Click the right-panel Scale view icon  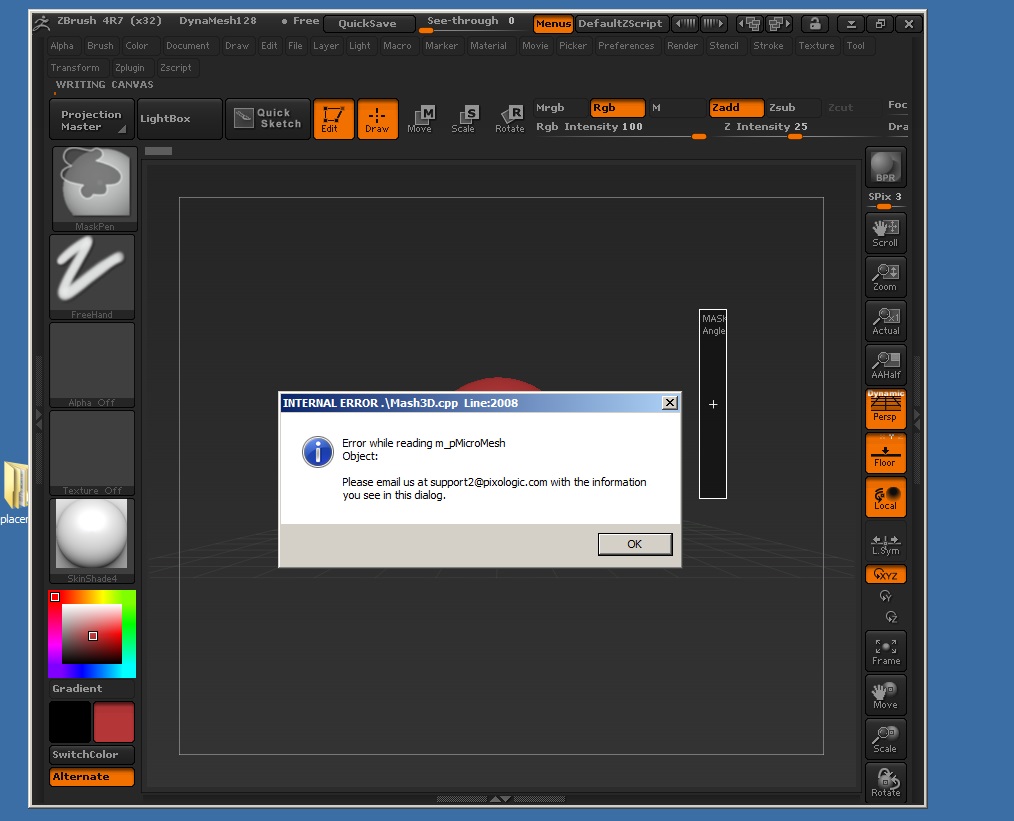pos(885,739)
